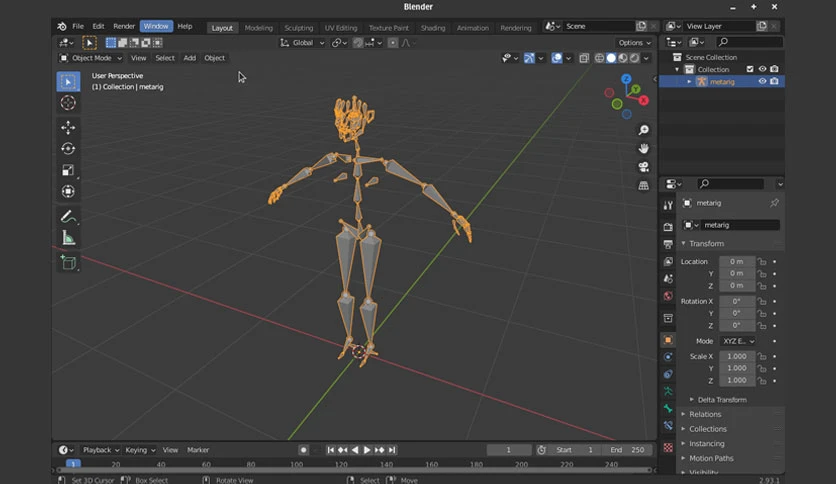Open the Scene properties tab
836x484 pixels.
668,279
